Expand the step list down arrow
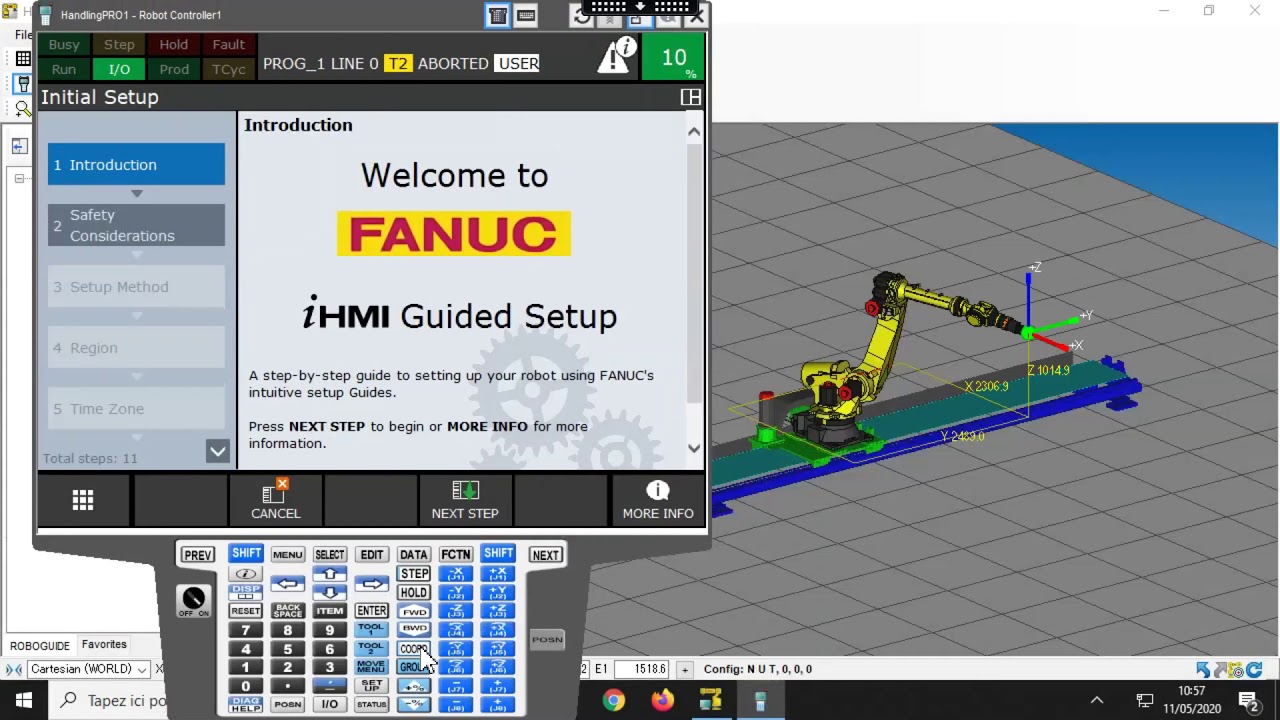This screenshot has width=1280, height=720. tap(217, 451)
